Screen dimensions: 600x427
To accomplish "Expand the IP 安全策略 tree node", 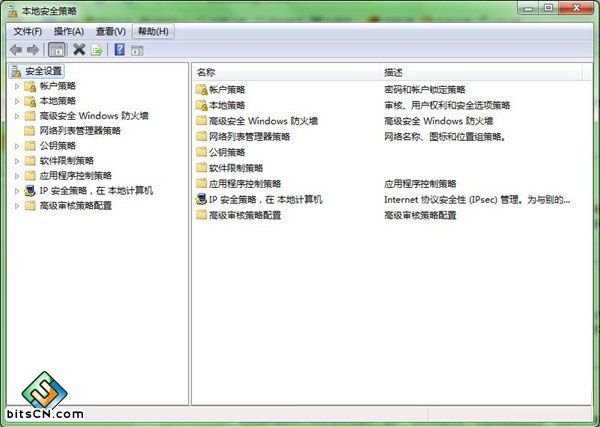I will click(17, 191).
